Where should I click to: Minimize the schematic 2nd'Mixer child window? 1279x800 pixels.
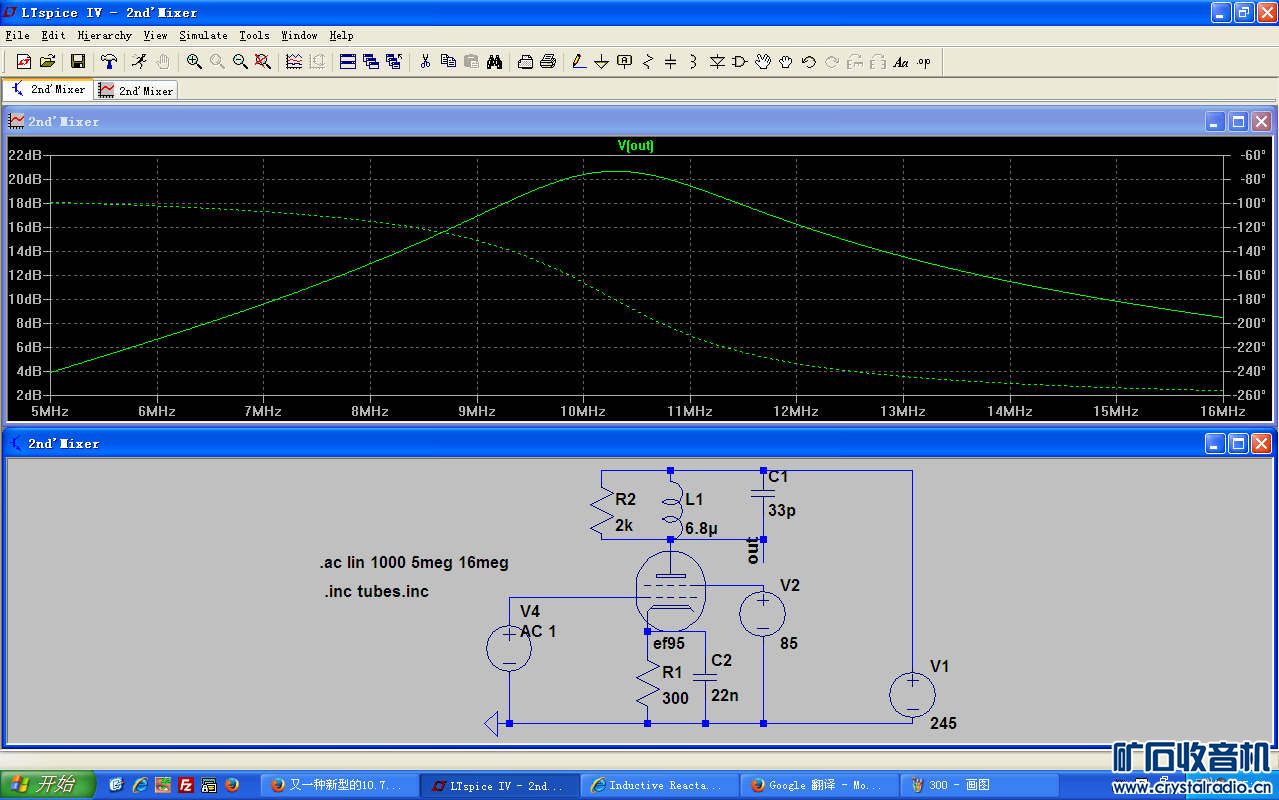[1215, 443]
